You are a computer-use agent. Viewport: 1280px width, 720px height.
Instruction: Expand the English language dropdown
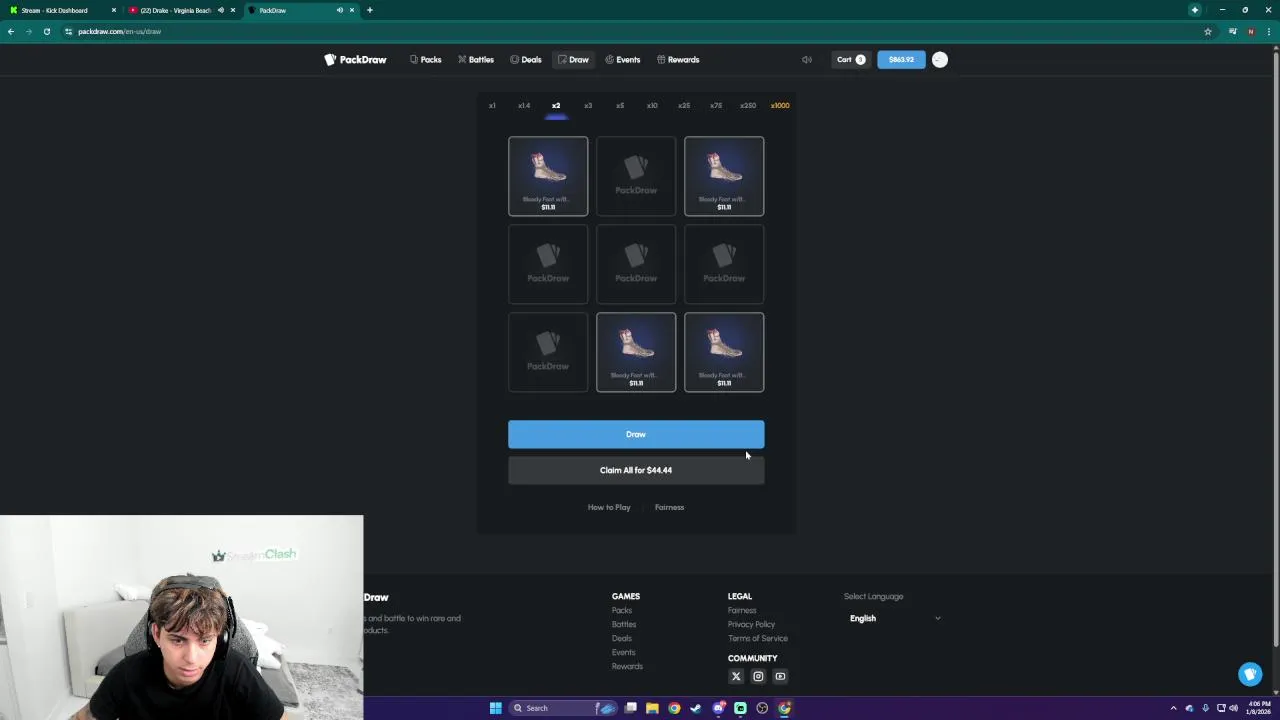[x=895, y=618]
